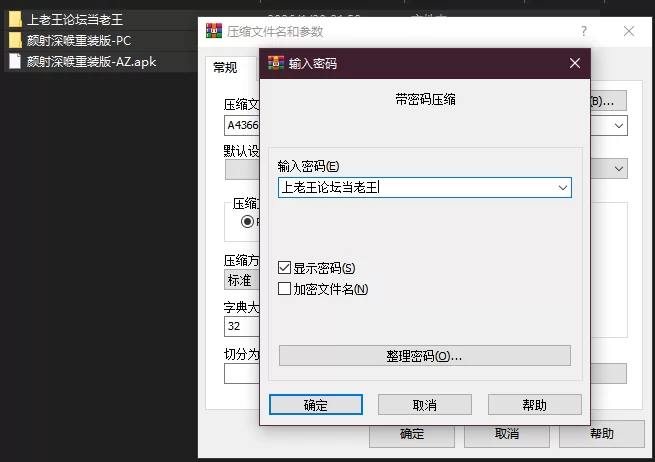Image resolution: width=655 pixels, height=462 pixels.
Task: Switch to the 常规 tab
Action: [x=225, y=67]
